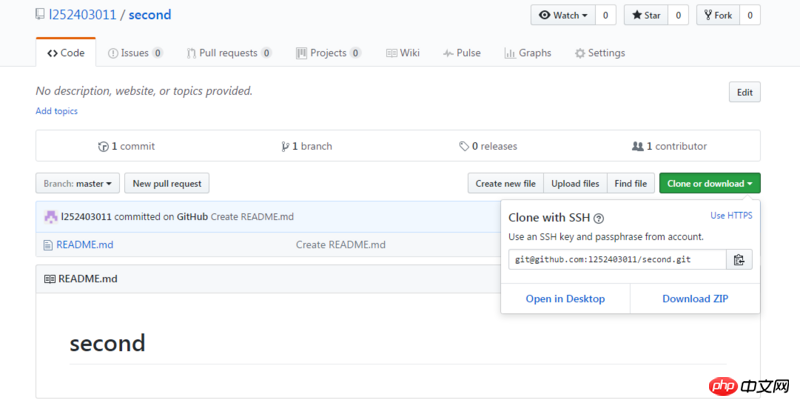
Task: Click the Find file button
Action: [631, 184]
